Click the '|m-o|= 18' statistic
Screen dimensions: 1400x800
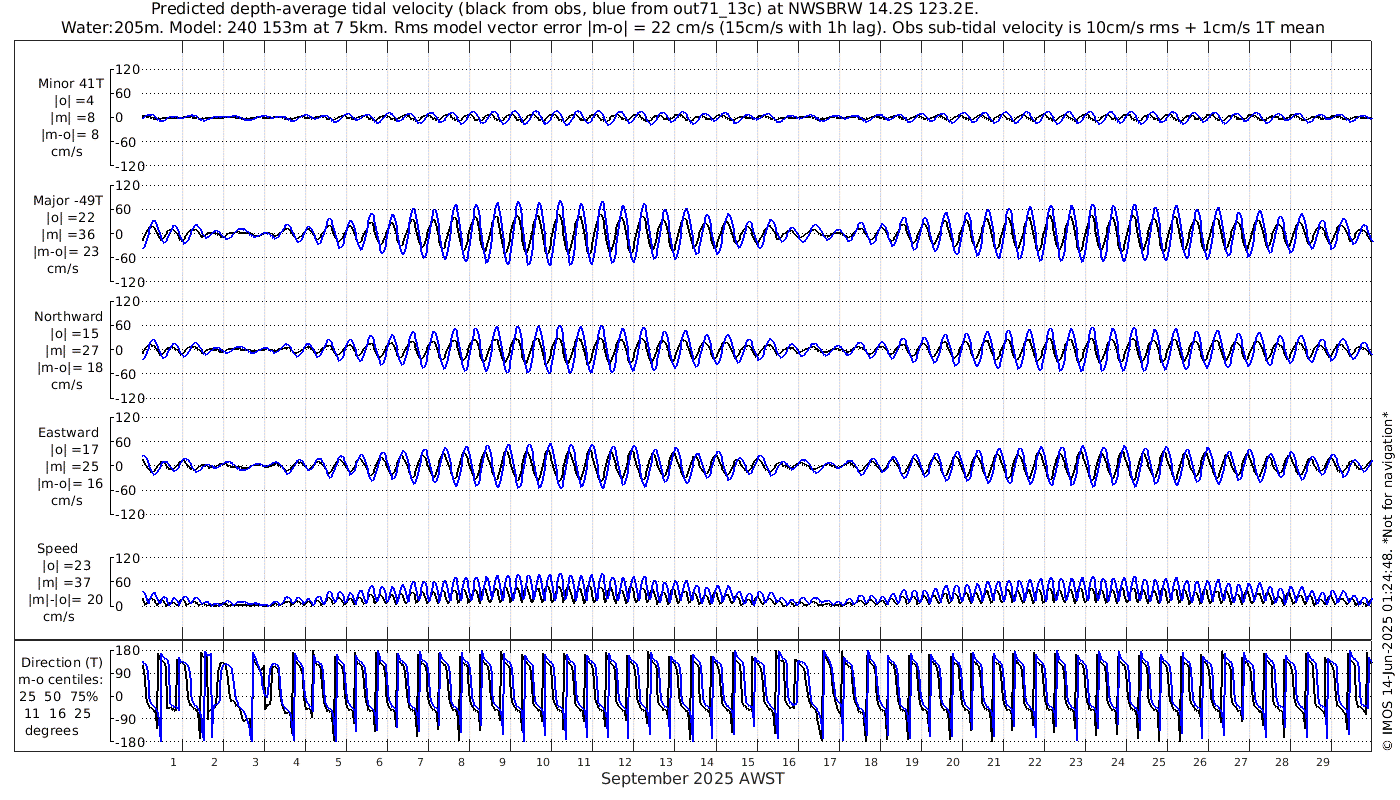point(69,368)
